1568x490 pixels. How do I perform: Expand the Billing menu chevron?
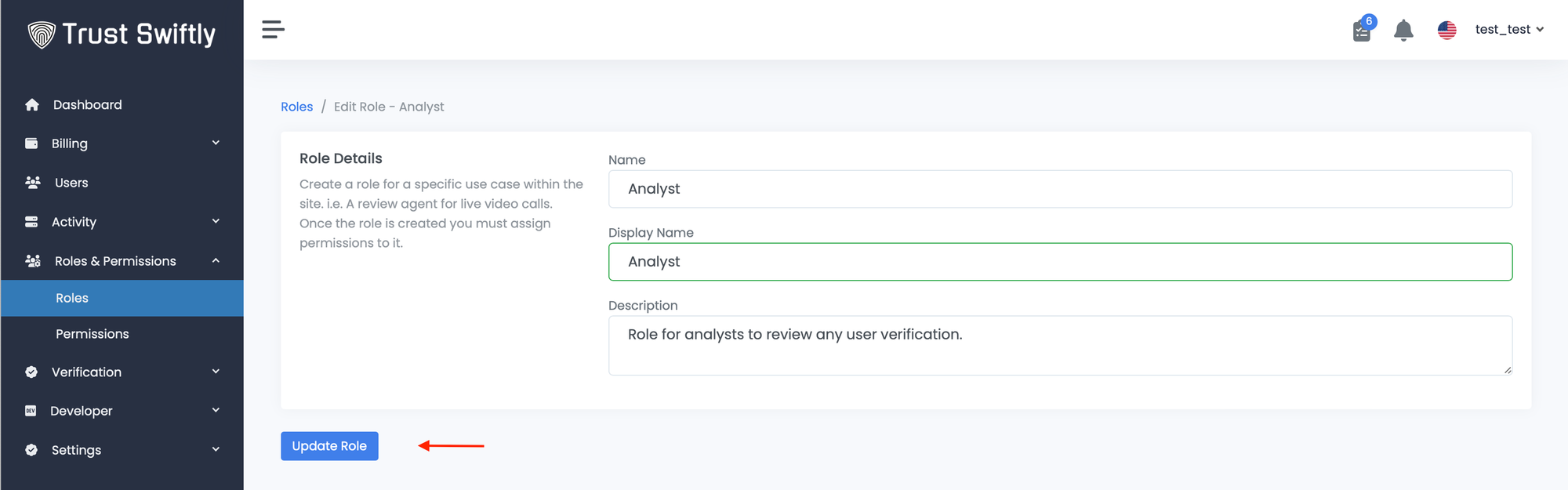pyautogui.click(x=216, y=143)
